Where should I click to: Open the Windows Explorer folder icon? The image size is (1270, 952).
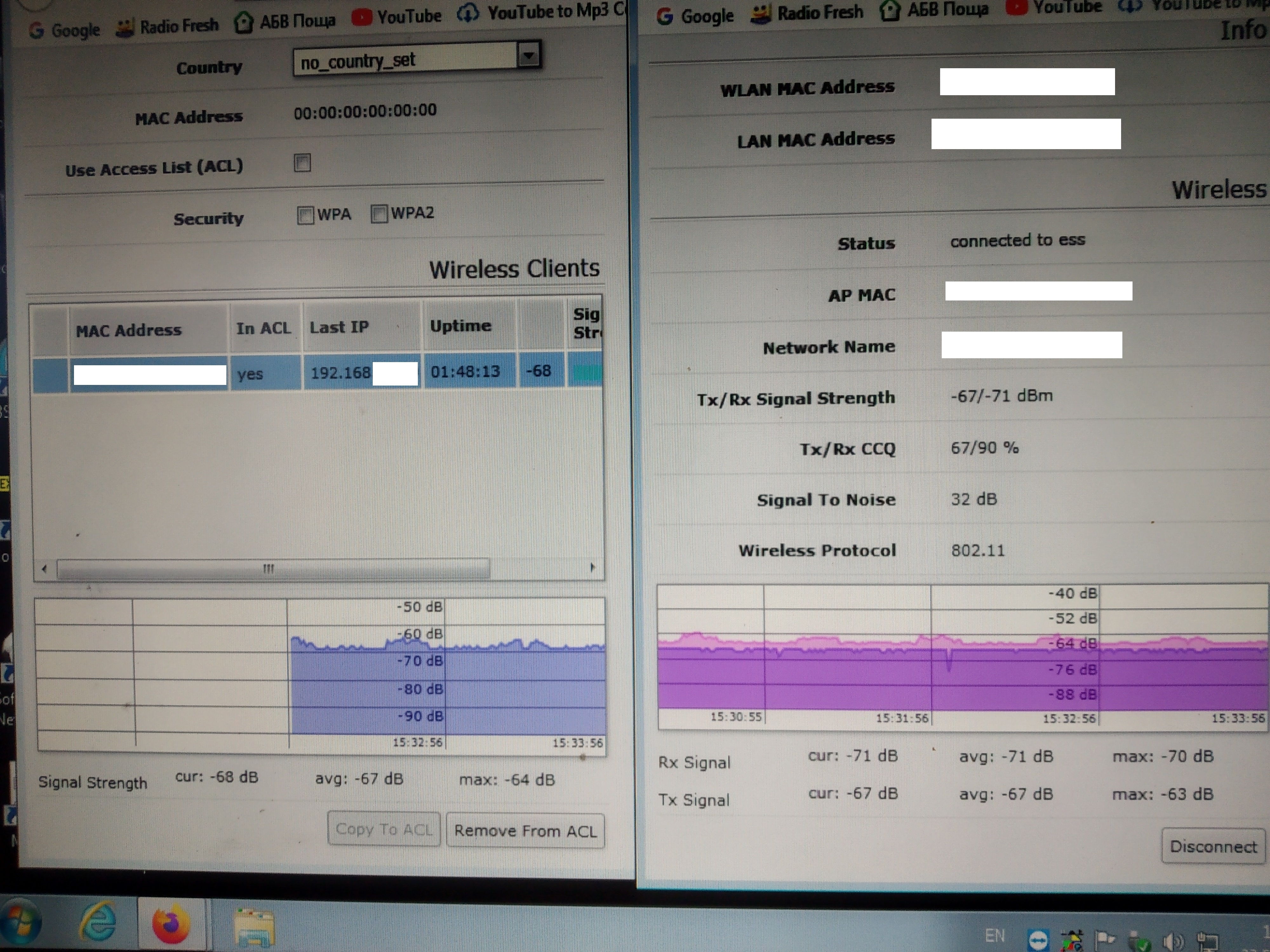pyautogui.click(x=254, y=927)
